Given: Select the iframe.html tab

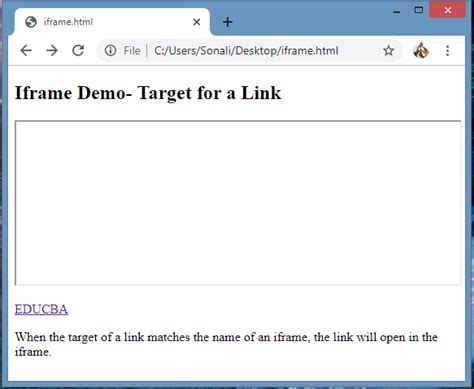Looking at the screenshot, I should [x=112, y=22].
